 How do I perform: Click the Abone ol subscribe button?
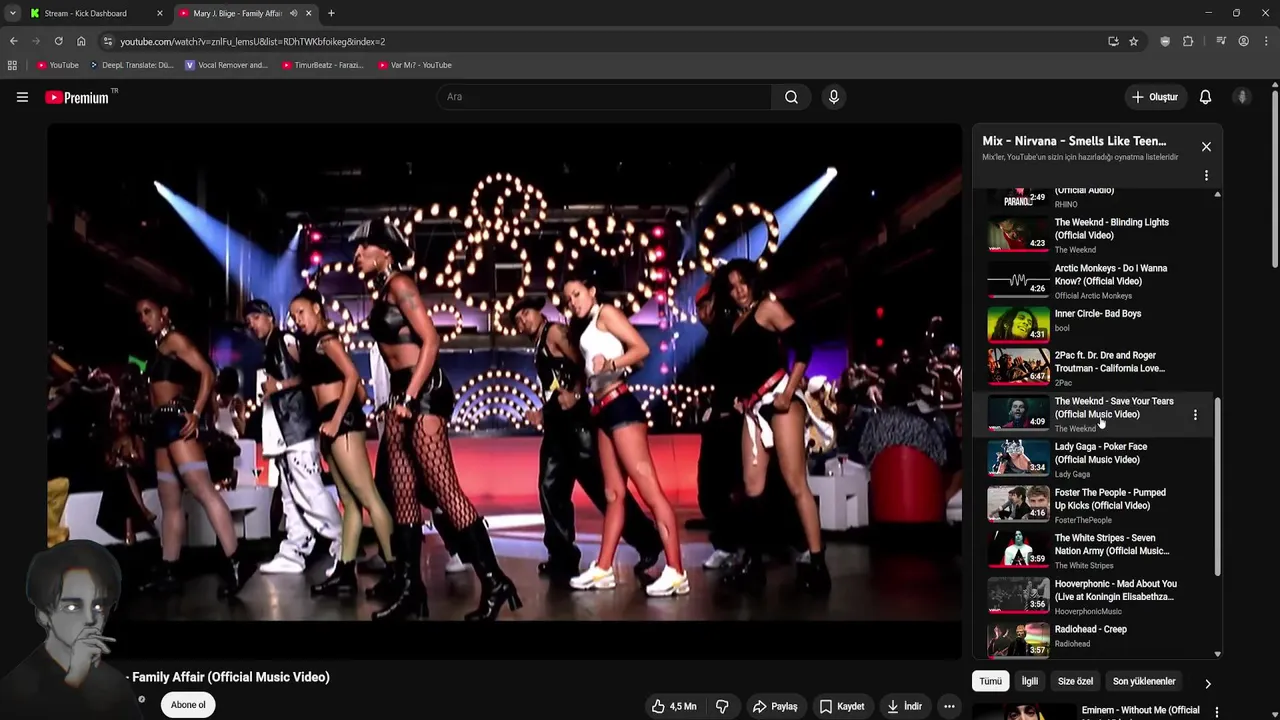pyautogui.click(x=188, y=705)
